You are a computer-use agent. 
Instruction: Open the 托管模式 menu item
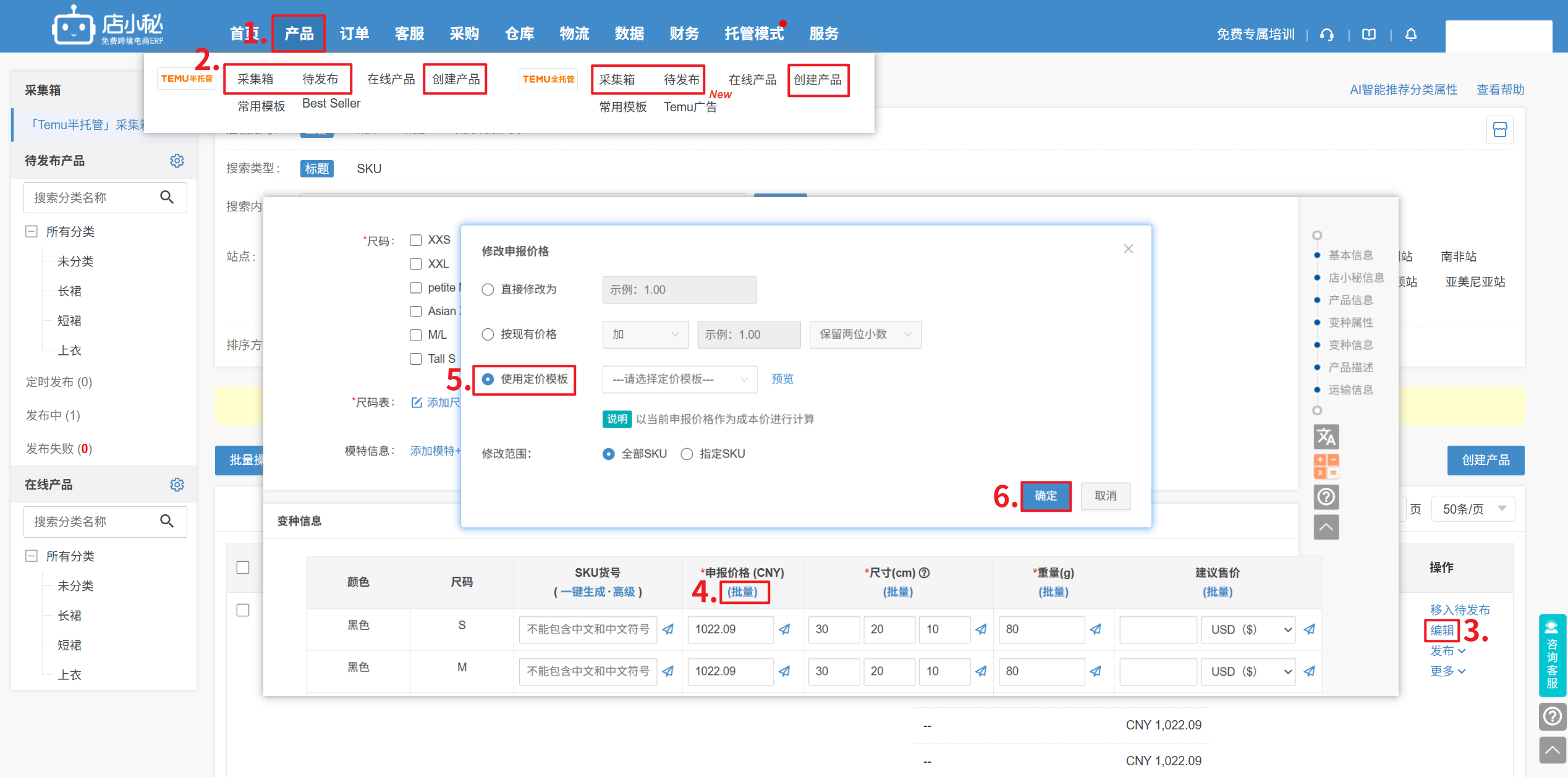pos(753,33)
